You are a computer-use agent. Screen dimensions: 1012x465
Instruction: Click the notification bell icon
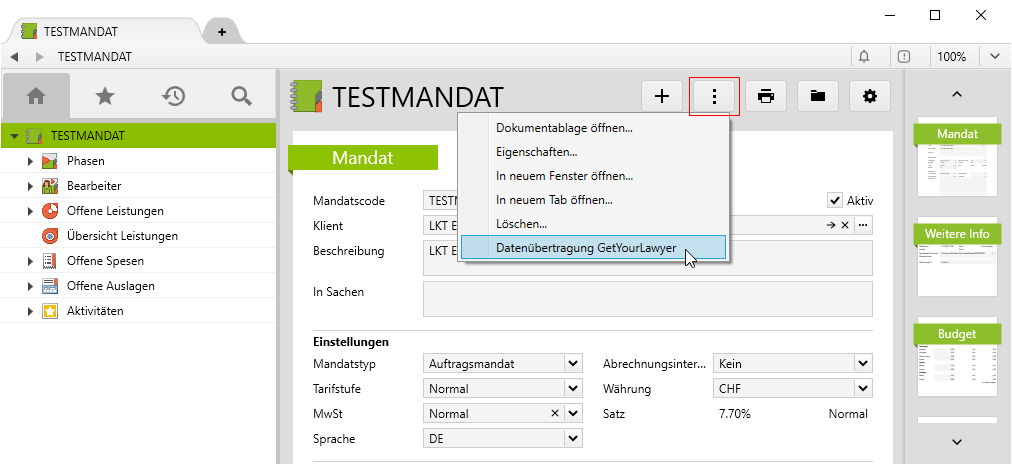point(864,57)
